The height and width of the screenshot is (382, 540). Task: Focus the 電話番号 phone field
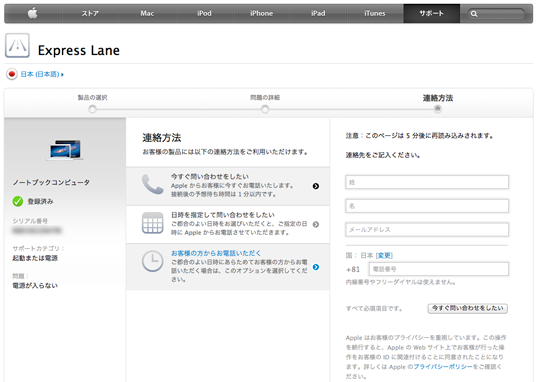pos(439,269)
